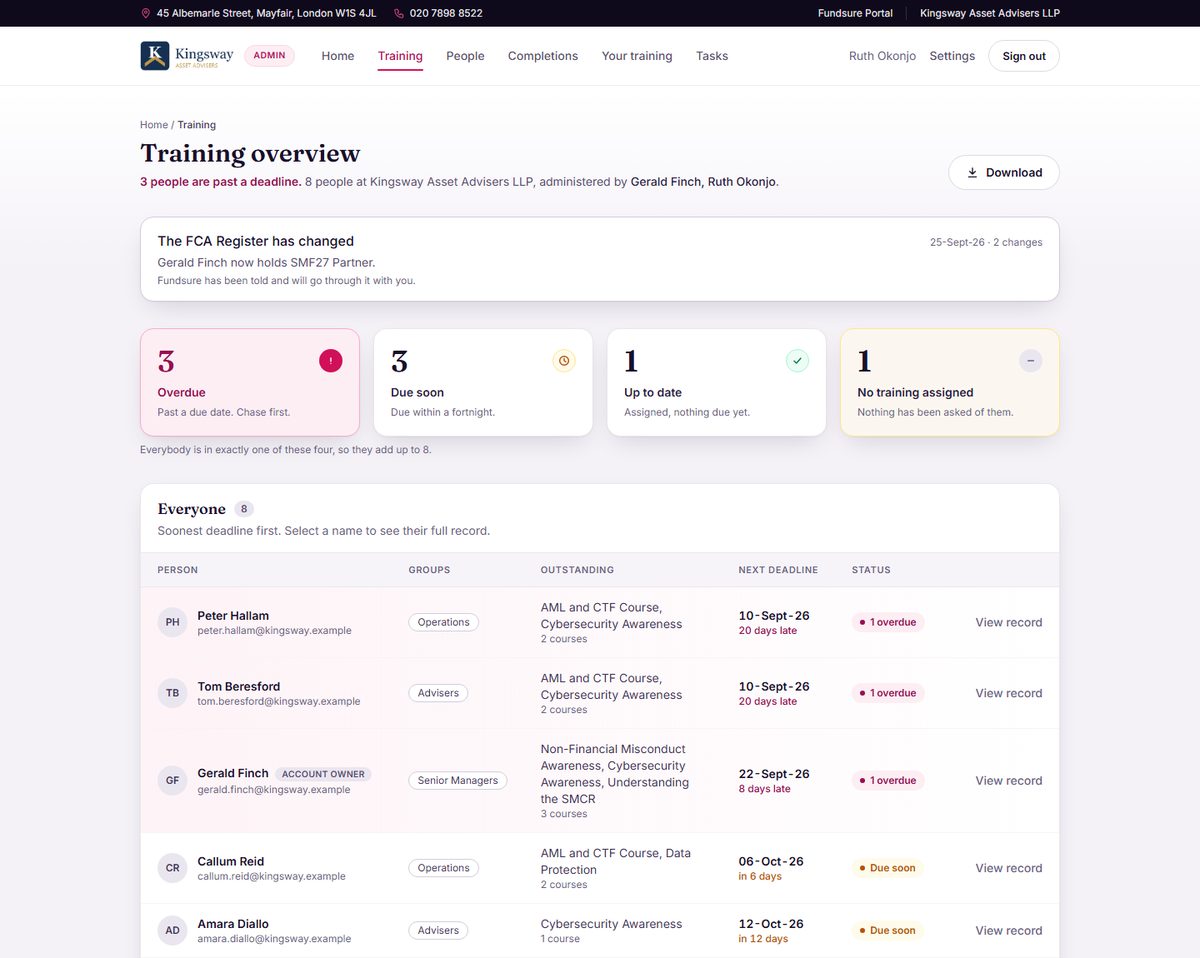Click the Due soon clock icon
Image resolution: width=1200 pixels, height=958 pixels.
coord(564,361)
